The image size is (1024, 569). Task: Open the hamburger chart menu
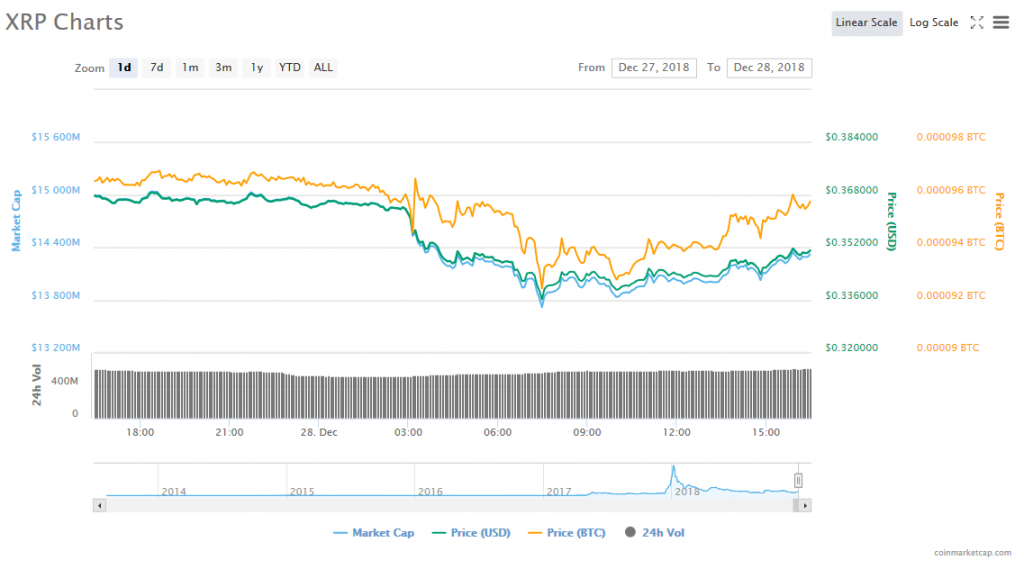click(1001, 22)
